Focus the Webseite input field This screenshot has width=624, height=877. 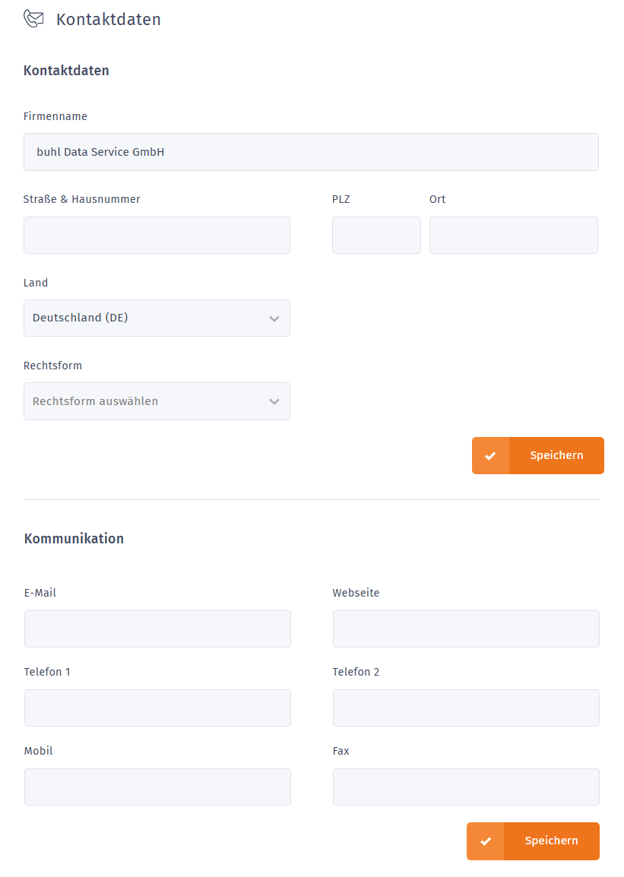pos(465,629)
